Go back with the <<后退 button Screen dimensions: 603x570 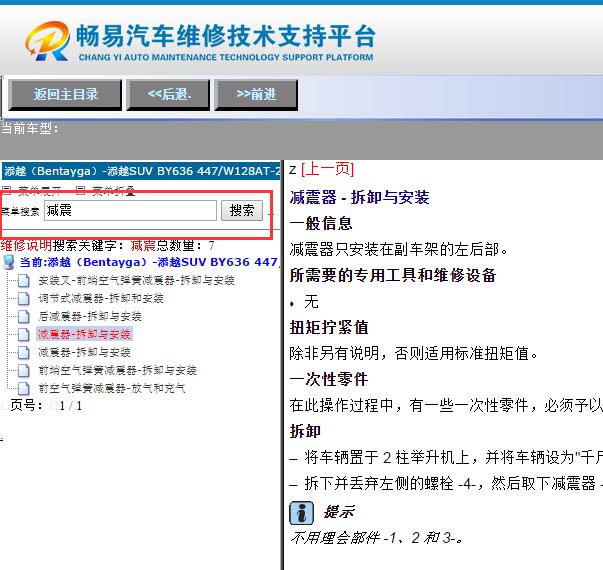[168, 95]
